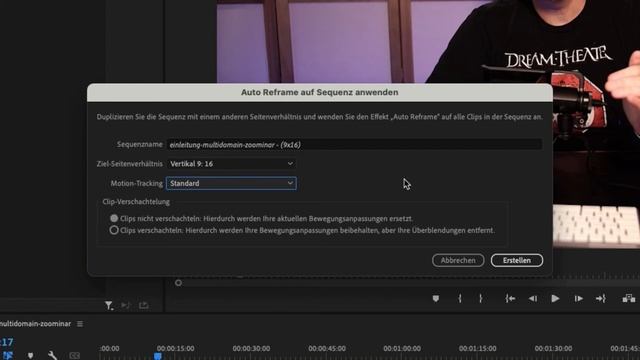The image size is (640, 360).
Task: Click the Go to Out point icon
Action: coord(600,299)
